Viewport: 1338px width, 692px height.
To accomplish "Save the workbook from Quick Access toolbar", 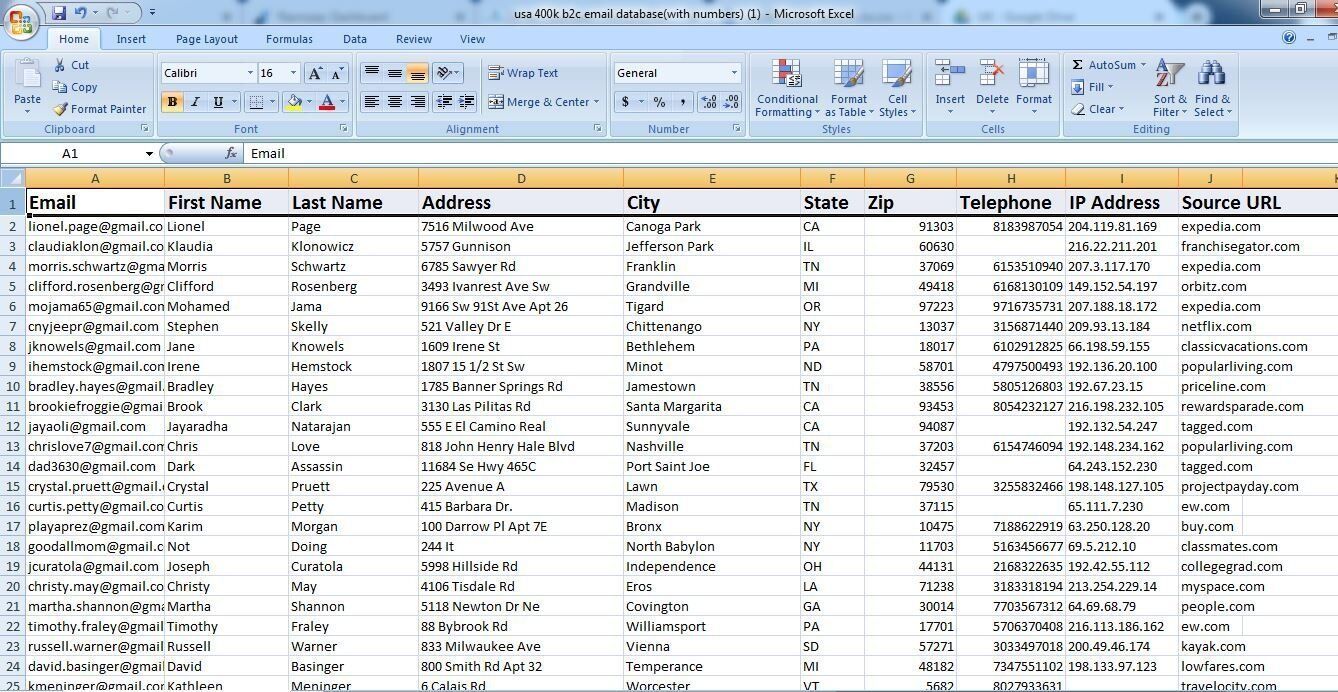I will click(59, 13).
